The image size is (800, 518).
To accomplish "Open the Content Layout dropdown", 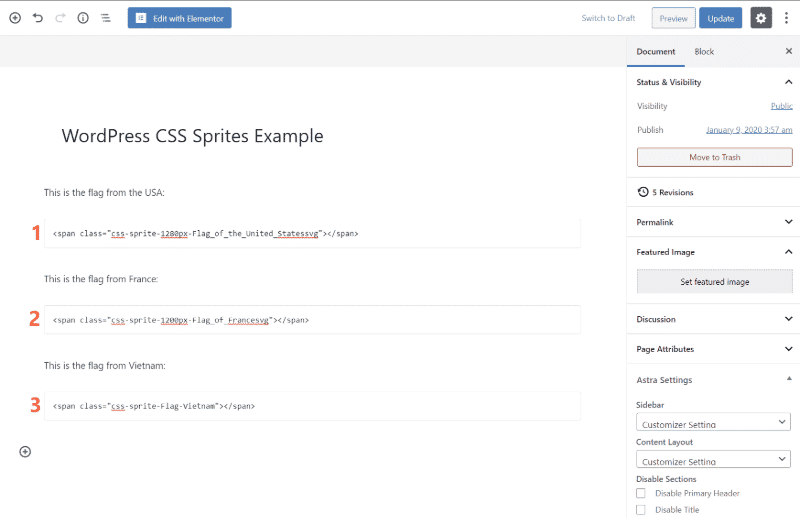I will click(713, 460).
